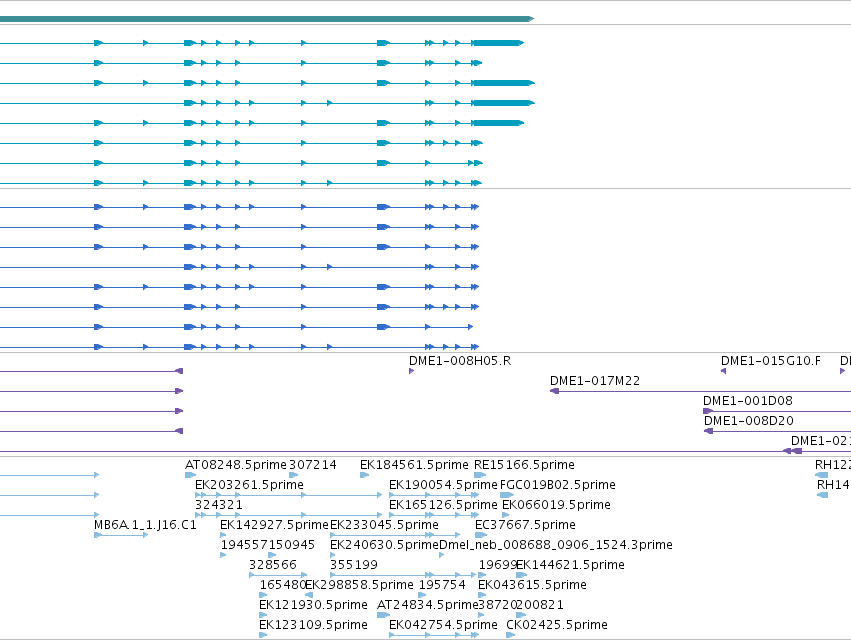Click the EK144621.5prime EST label
This screenshot has height=640, width=851.
coord(570,565)
